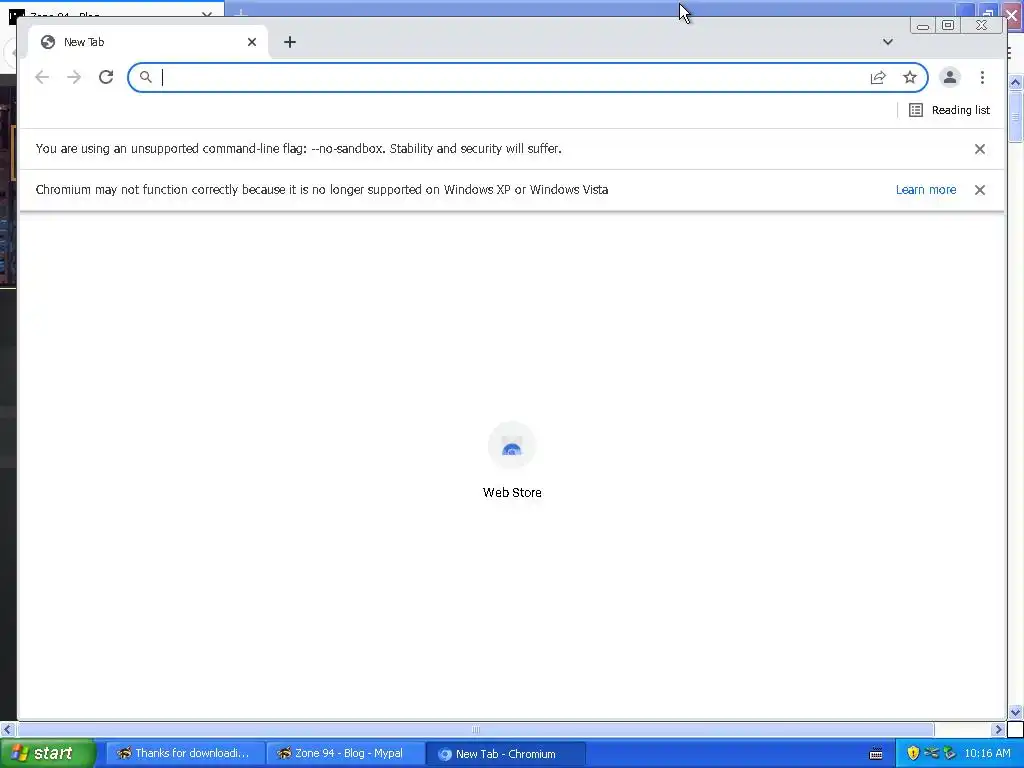Click the horizontal scrollbar thumb
Screen dimensions: 1024x768
click(475, 729)
